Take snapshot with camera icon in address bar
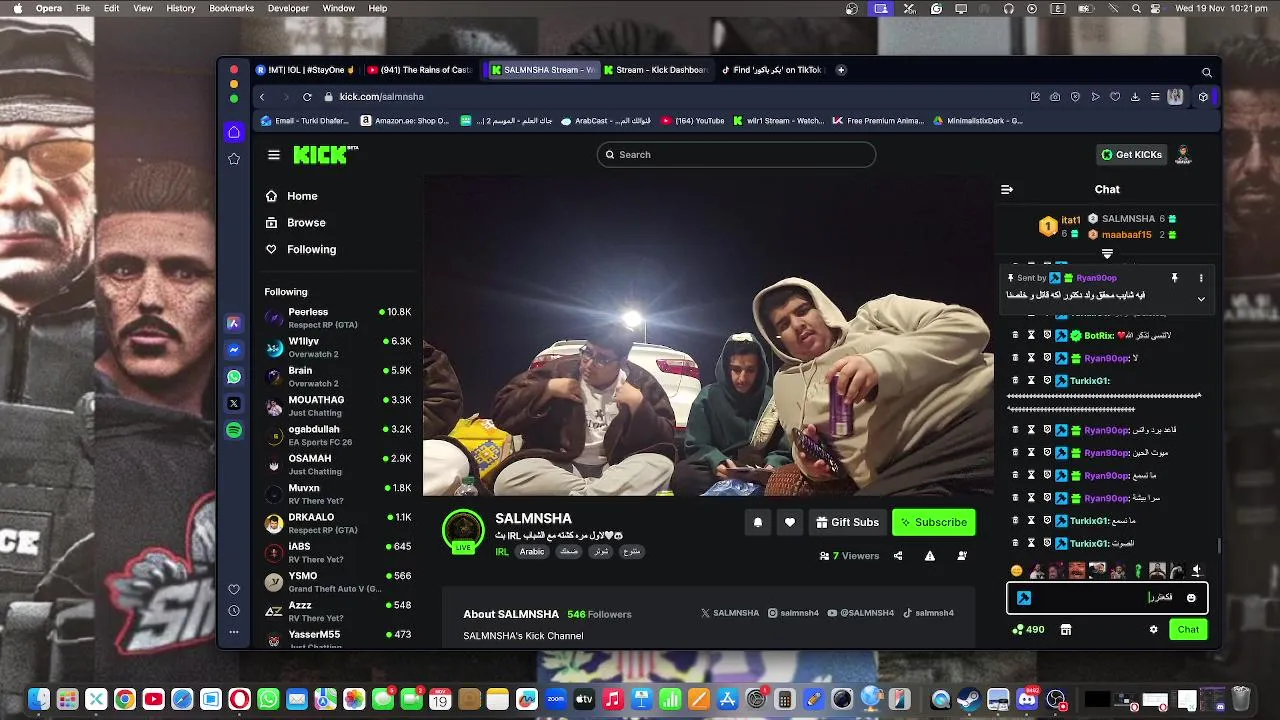 (1055, 97)
